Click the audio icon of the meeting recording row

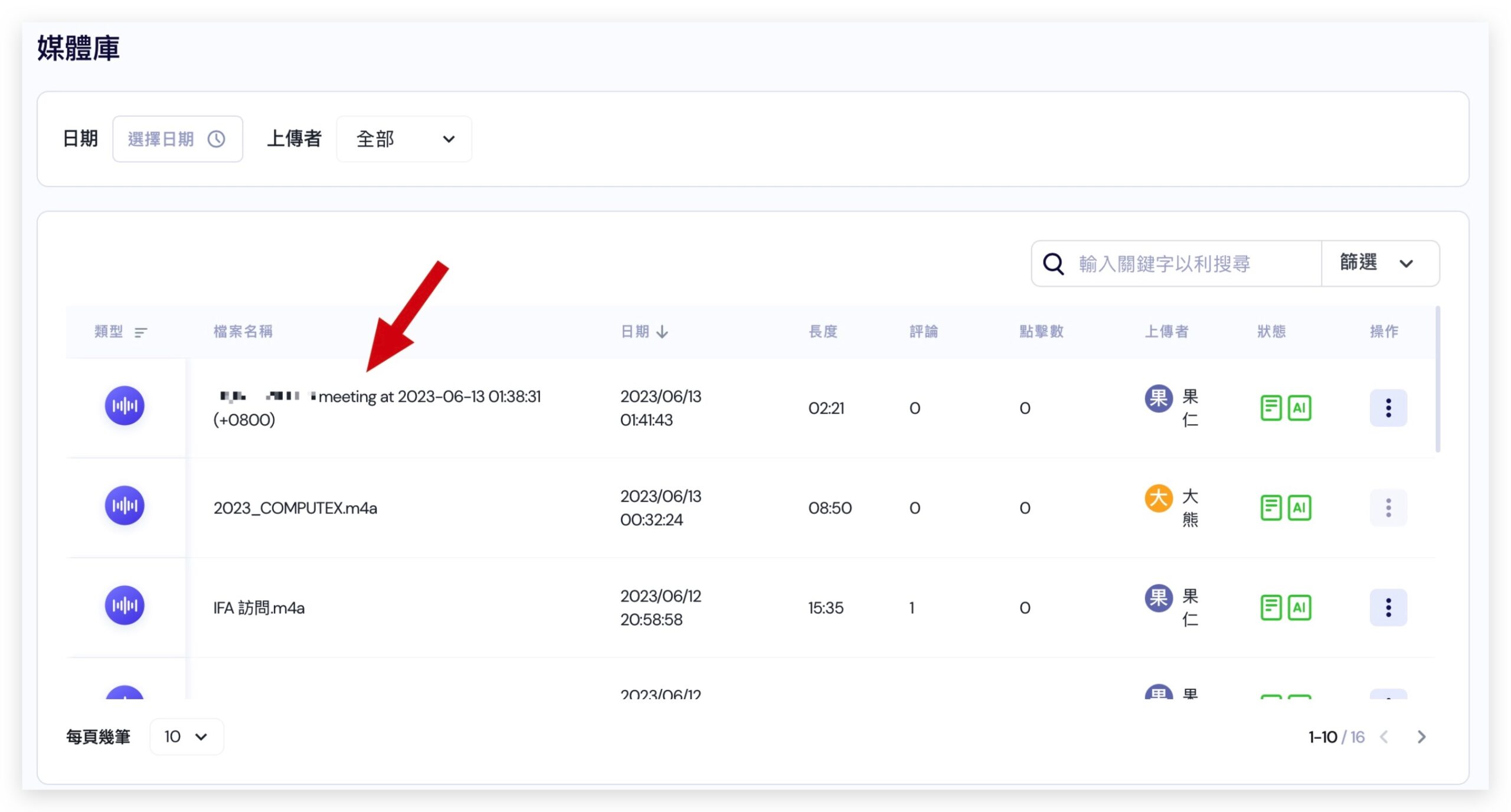125,406
